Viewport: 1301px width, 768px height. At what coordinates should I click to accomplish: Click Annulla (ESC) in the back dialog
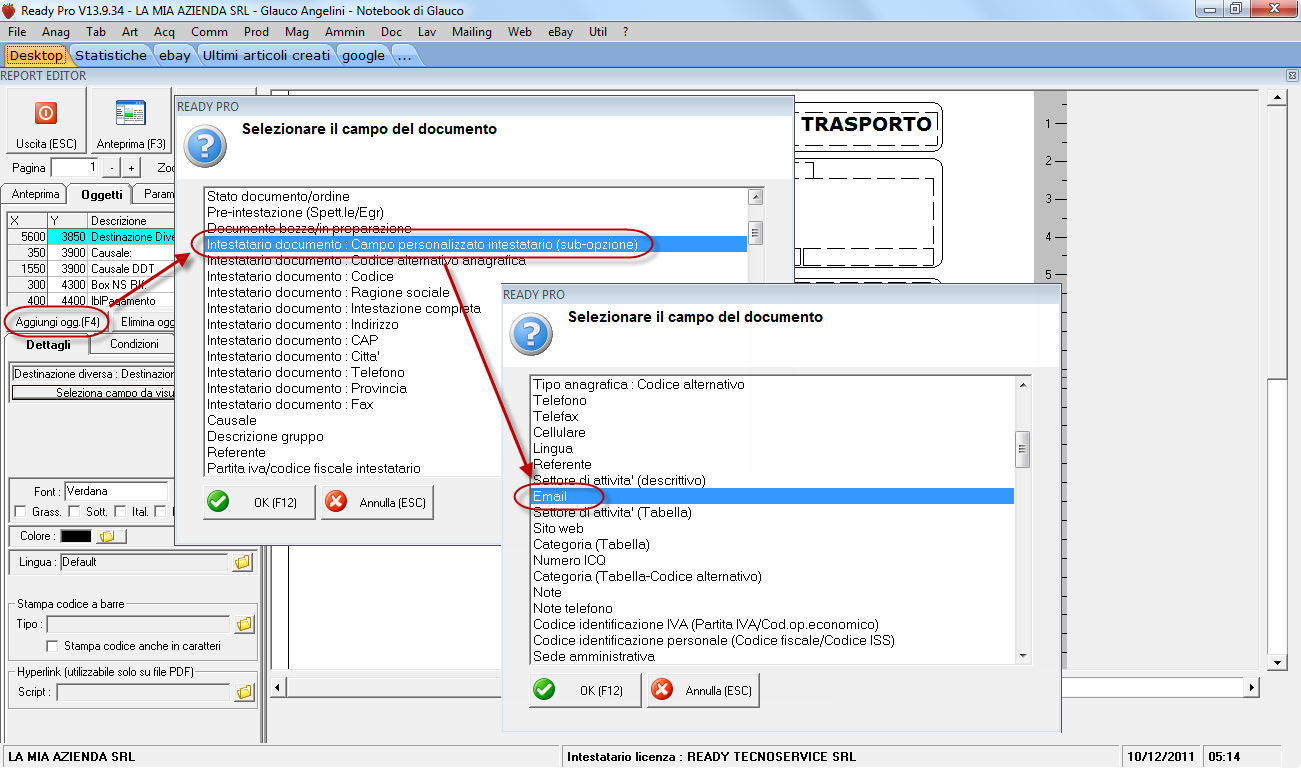[x=377, y=502]
